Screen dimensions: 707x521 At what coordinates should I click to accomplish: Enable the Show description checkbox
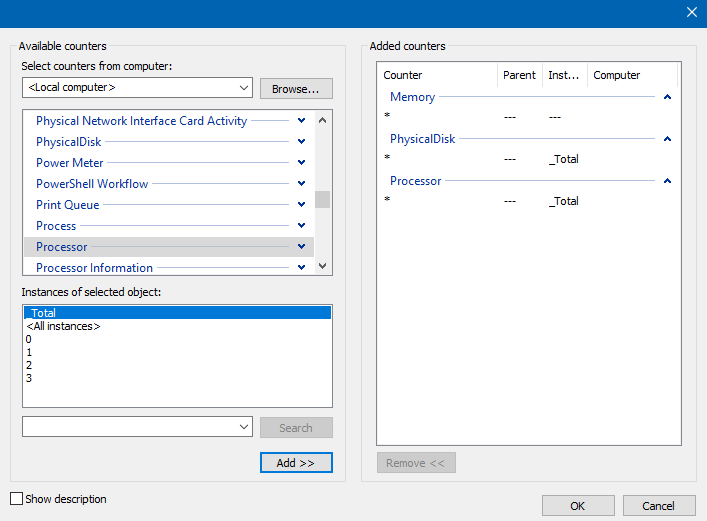pyautogui.click(x=16, y=499)
